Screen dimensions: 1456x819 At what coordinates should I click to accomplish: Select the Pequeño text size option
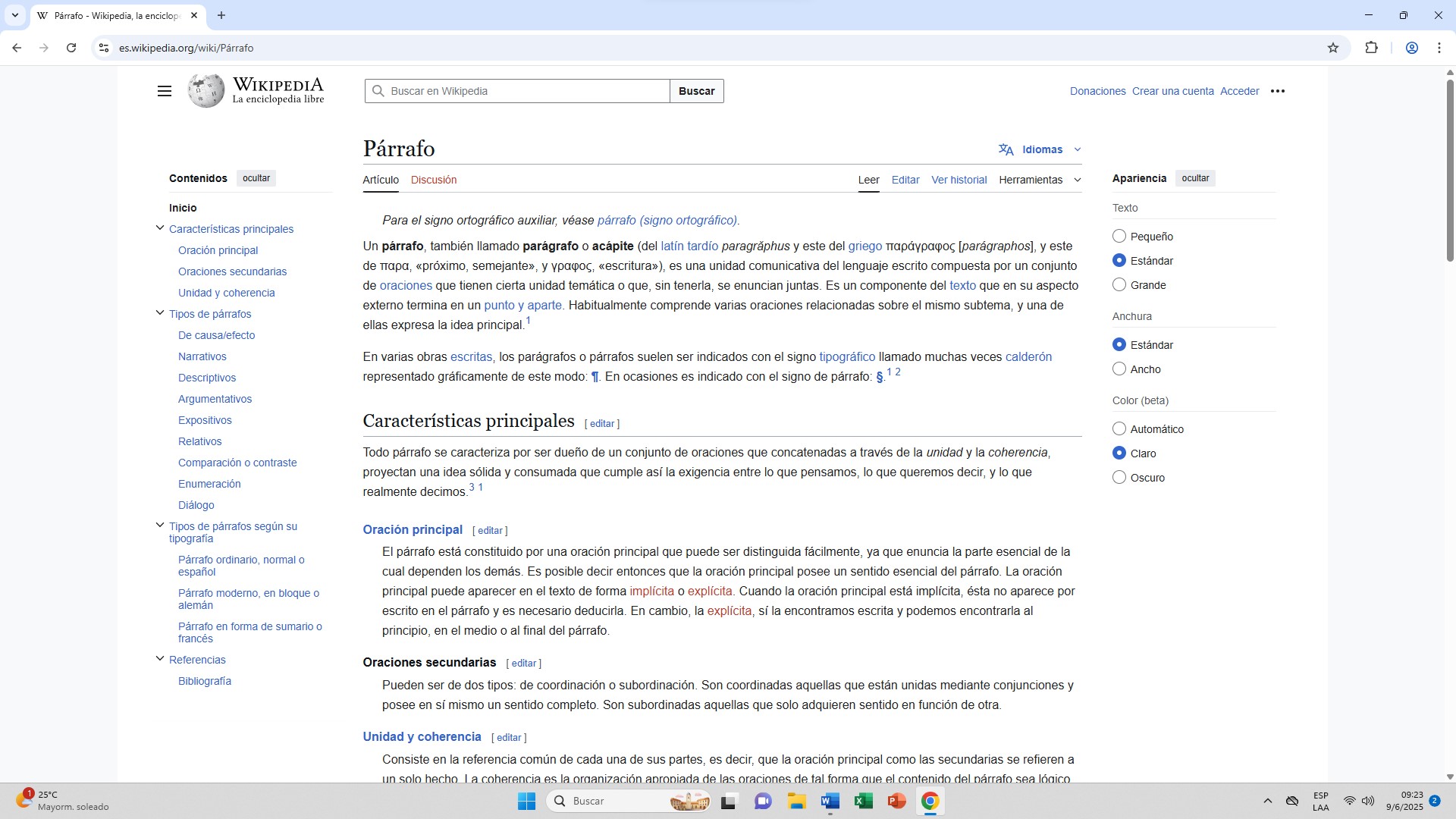tap(1119, 237)
